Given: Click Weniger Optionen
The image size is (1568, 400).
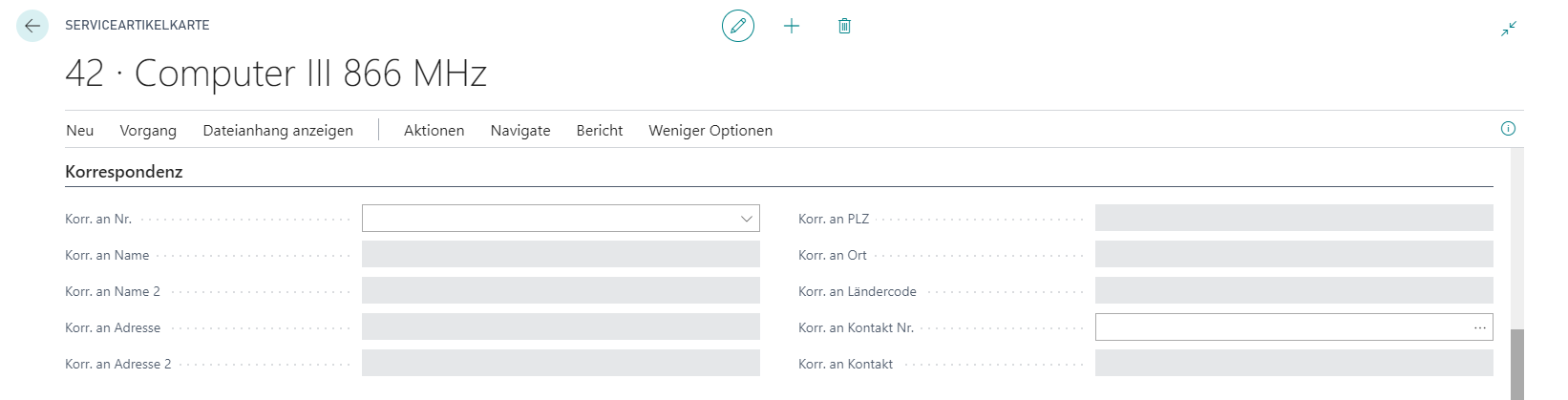Looking at the screenshot, I should click(x=710, y=131).
